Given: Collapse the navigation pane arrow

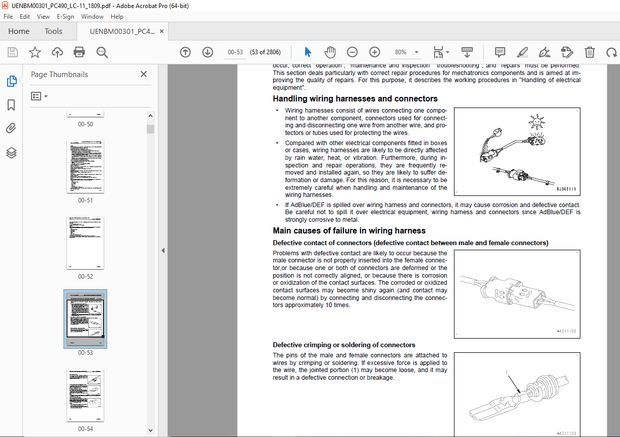Looking at the screenshot, I should click(163, 250).
